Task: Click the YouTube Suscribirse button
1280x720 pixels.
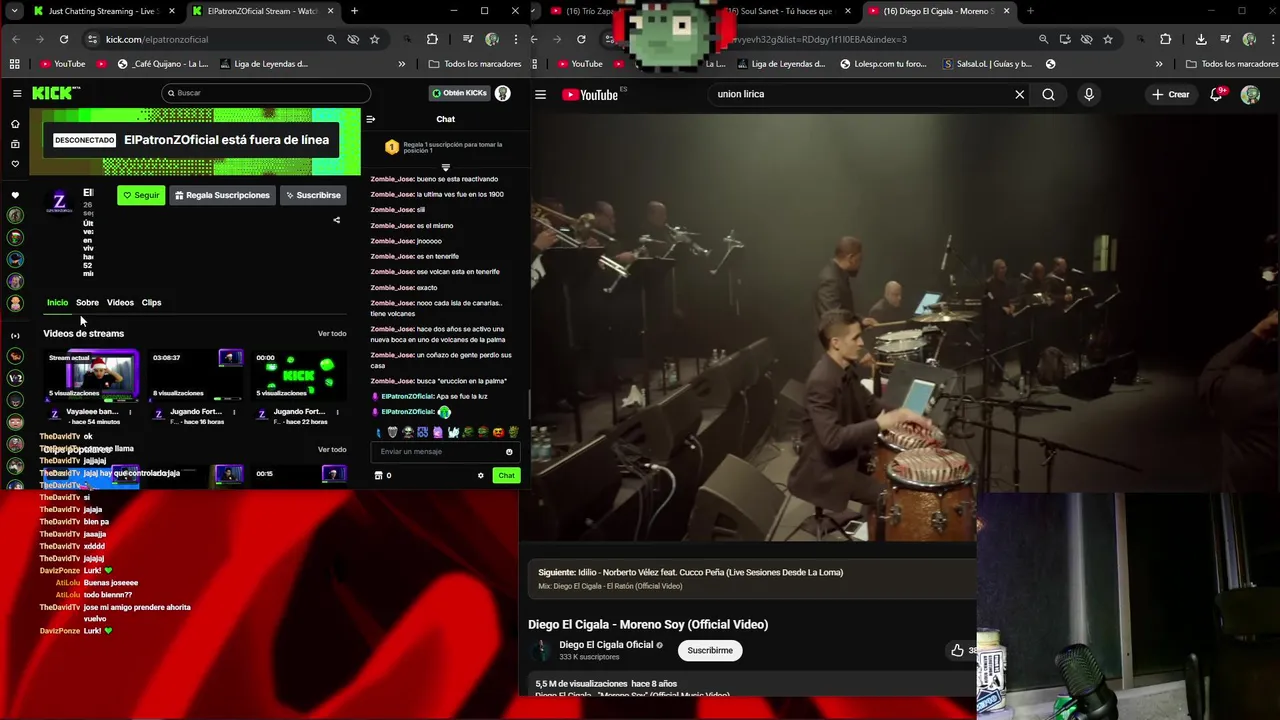Action: tap(710, 651)
